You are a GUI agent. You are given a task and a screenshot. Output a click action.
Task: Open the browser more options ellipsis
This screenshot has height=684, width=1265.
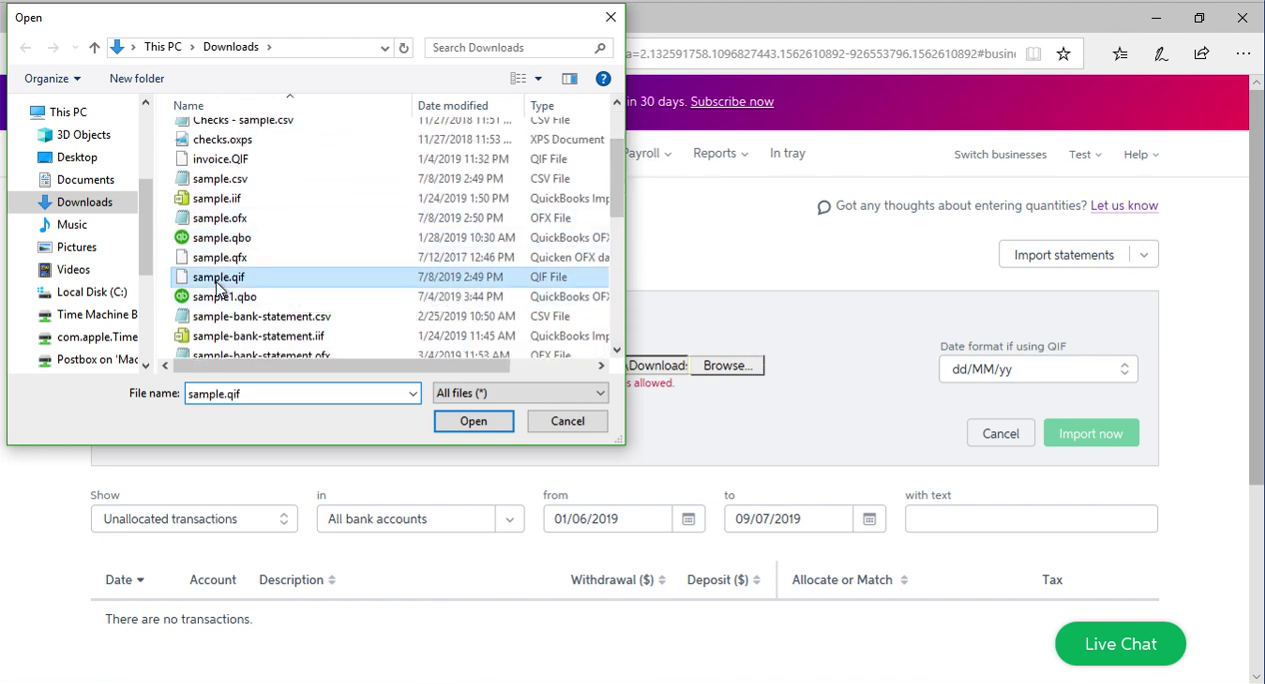point(1243,54)
